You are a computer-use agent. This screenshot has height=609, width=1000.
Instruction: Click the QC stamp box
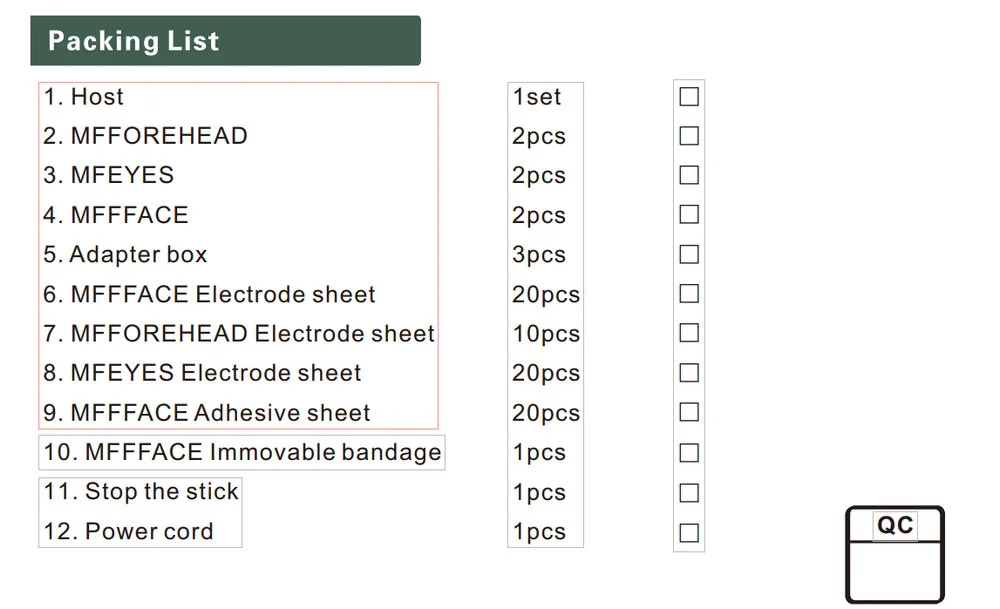[x=895, y=555]
